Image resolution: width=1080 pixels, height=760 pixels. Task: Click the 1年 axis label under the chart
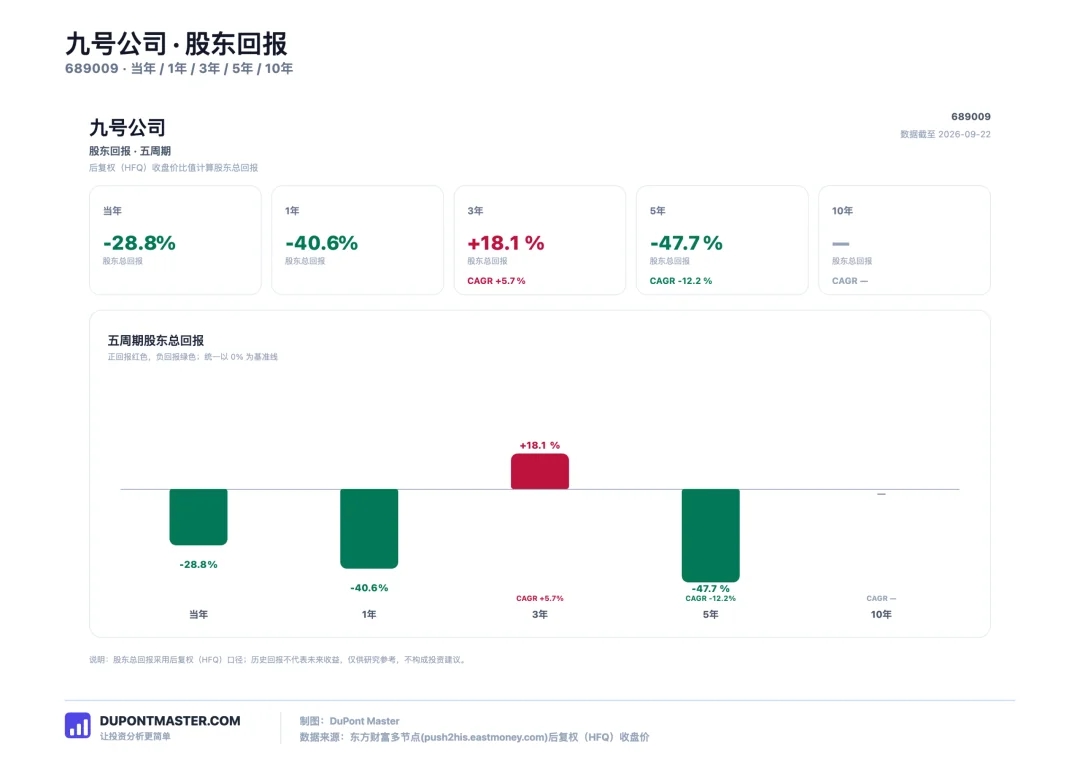369,614
